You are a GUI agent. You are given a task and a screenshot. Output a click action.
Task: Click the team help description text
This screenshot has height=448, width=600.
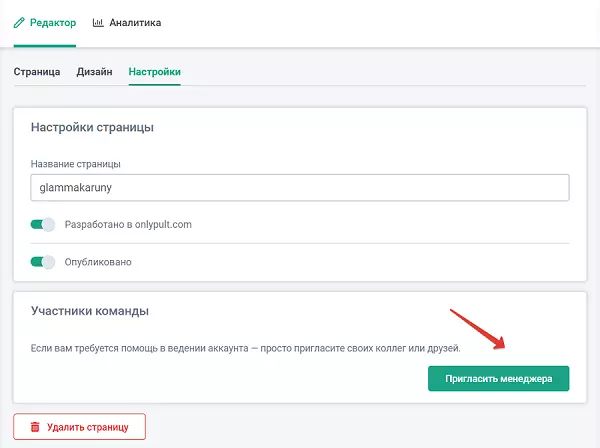click(x=245, y=348)
